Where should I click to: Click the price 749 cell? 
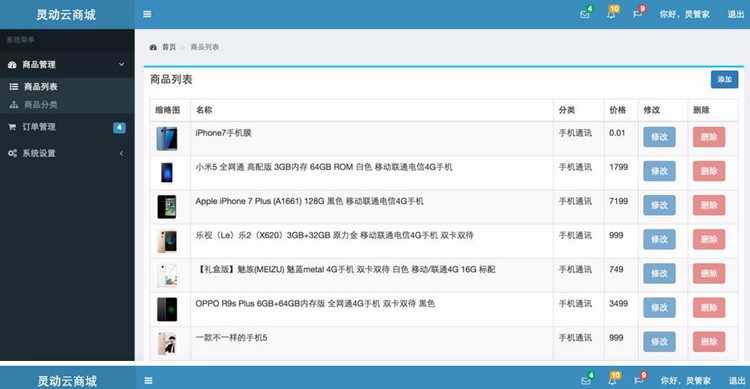pyautogui.click(x=616, y=269)
